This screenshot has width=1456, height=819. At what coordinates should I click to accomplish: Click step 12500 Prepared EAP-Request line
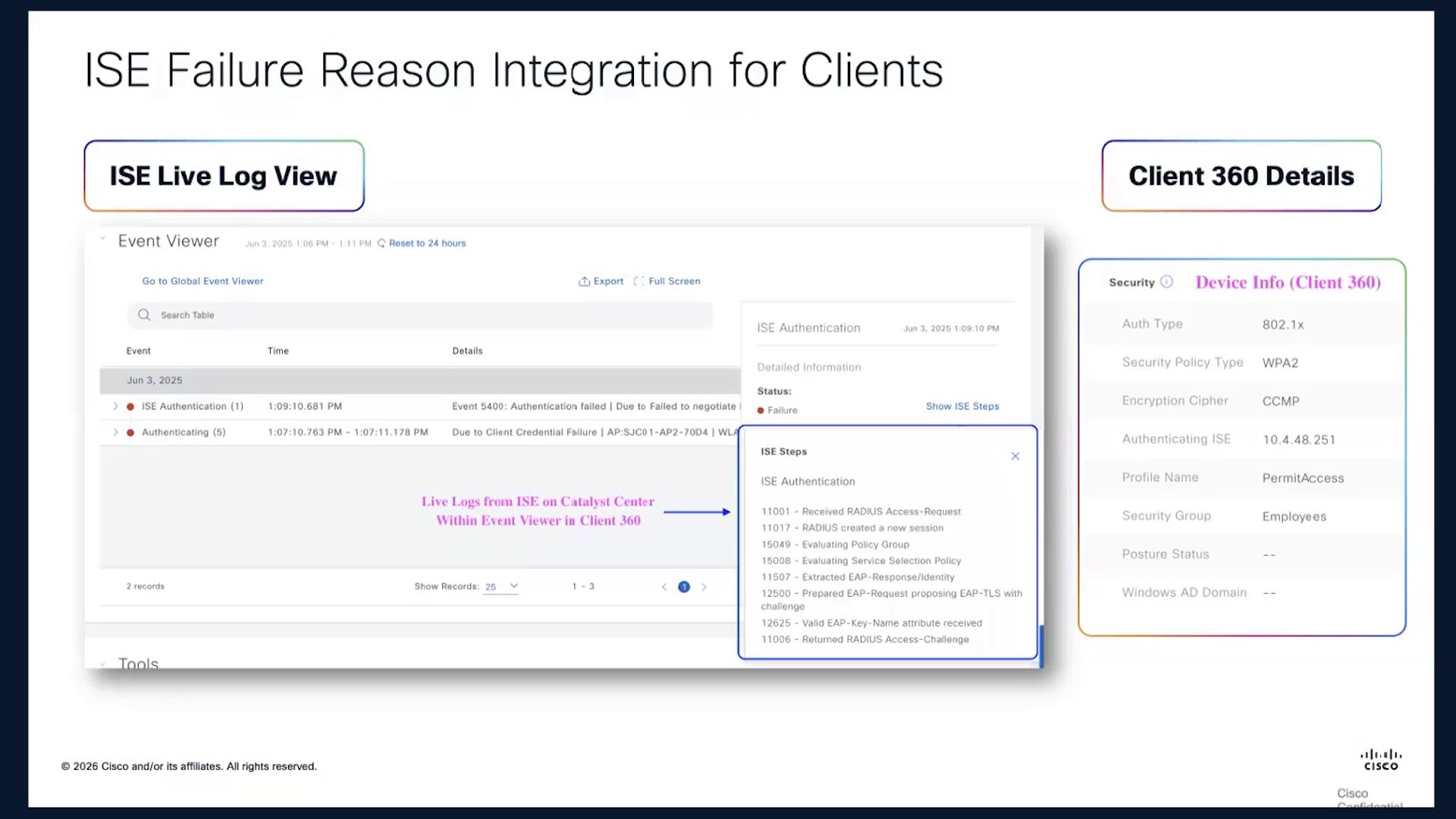tap(892, 600)
